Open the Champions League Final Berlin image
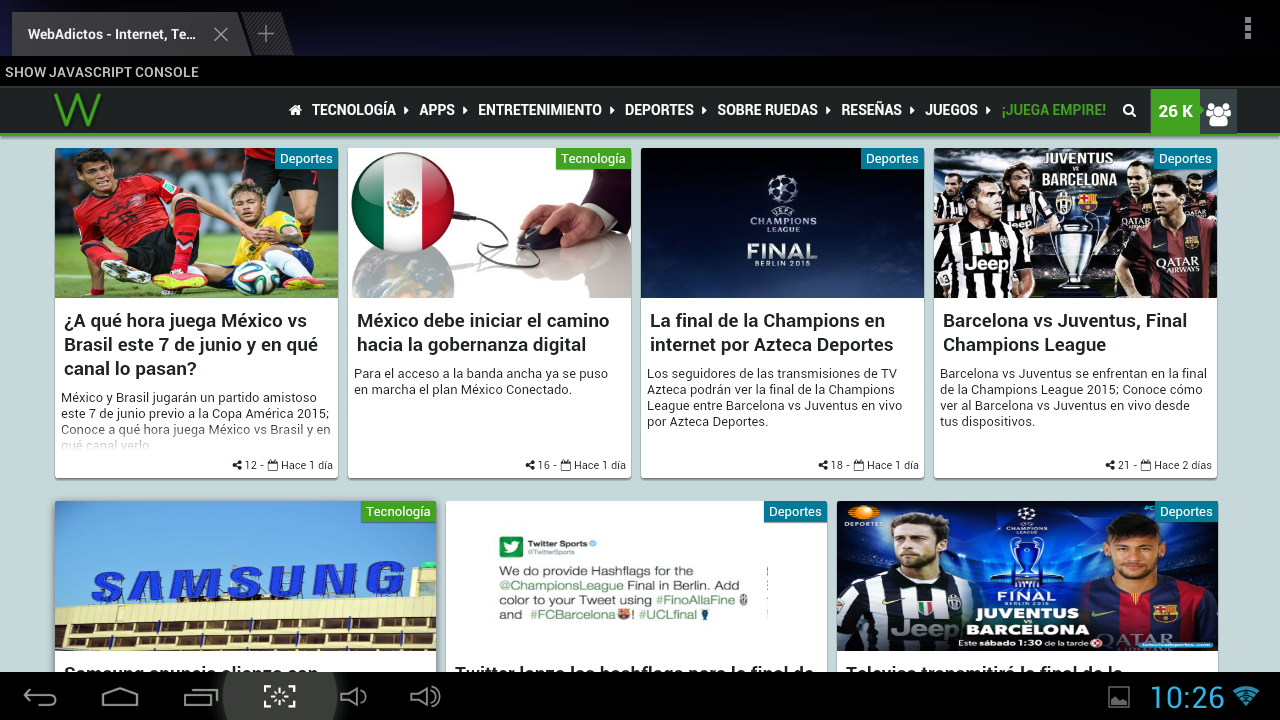The width and height of the screenshot is (1280, 720). point(782,223)
